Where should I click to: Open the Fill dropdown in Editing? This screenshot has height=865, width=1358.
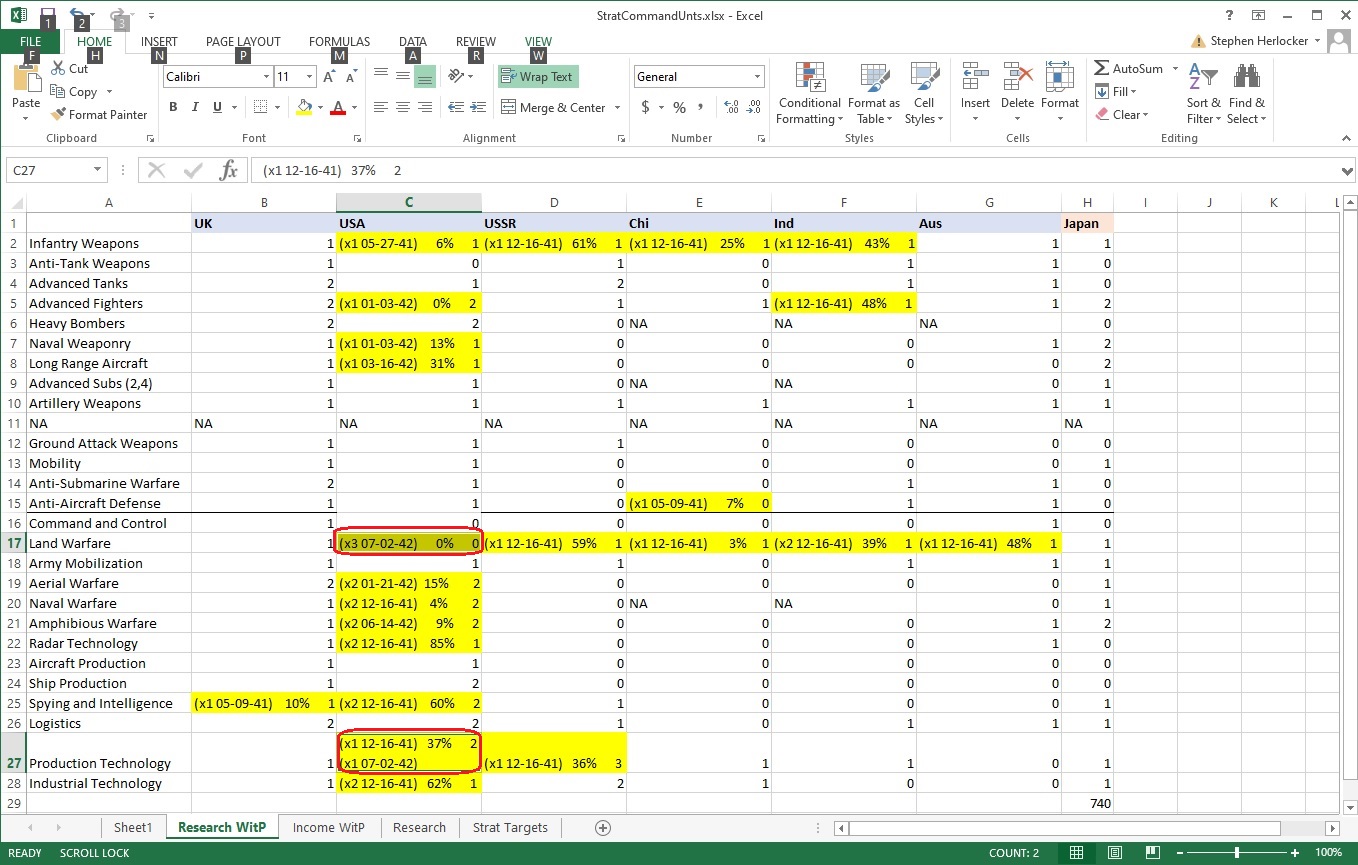(1117, 92)
